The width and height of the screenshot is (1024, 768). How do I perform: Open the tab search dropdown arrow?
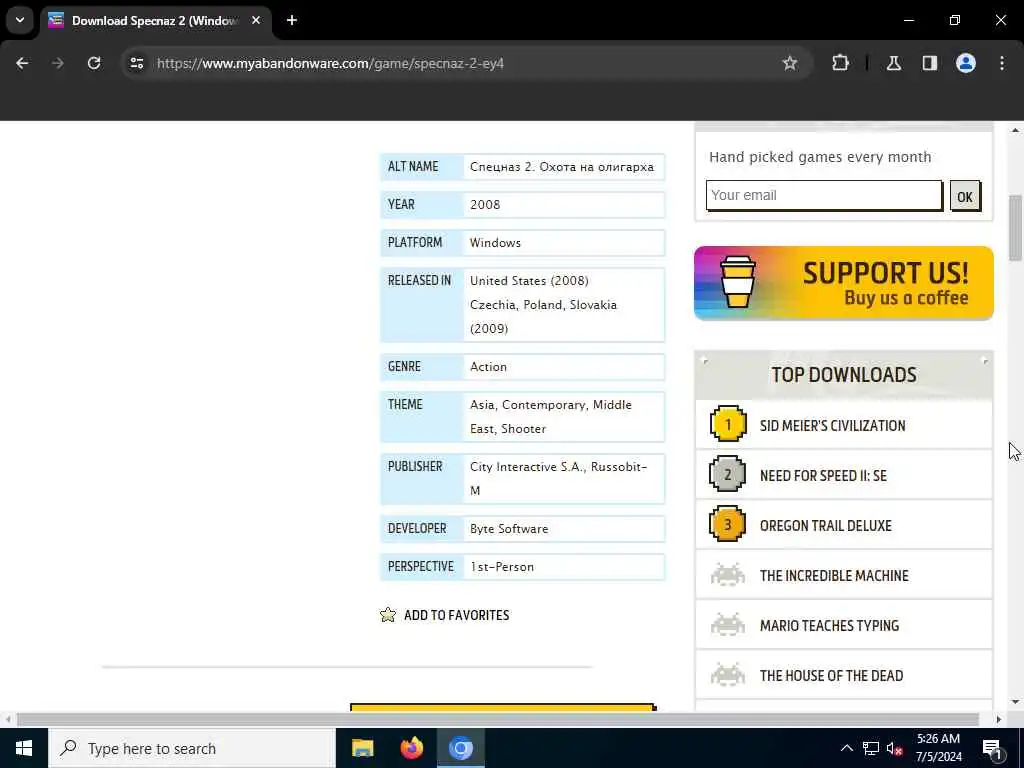pos(20,20)
